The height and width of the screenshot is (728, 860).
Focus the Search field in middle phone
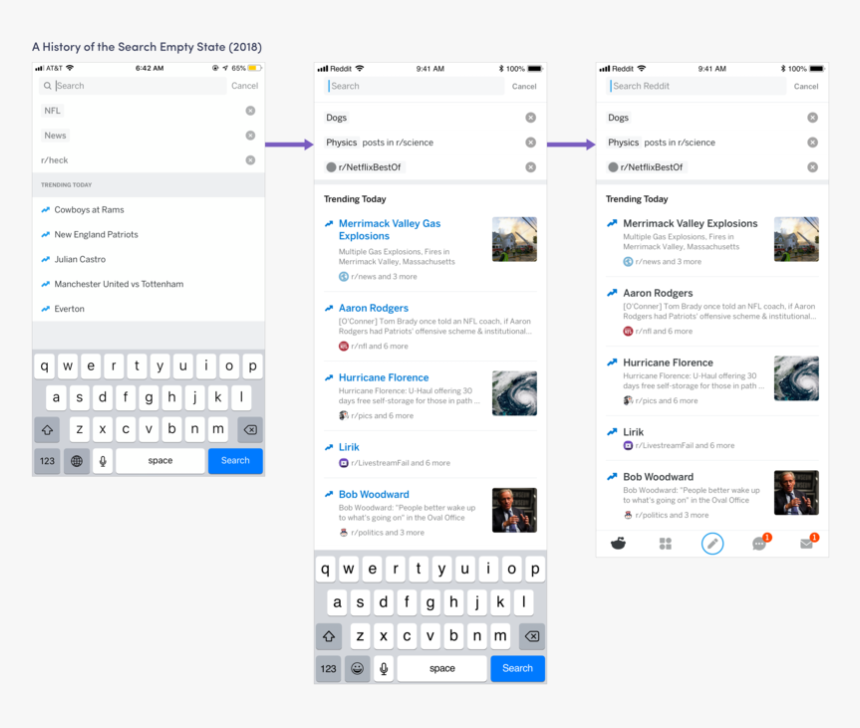[x=414, y=86]
